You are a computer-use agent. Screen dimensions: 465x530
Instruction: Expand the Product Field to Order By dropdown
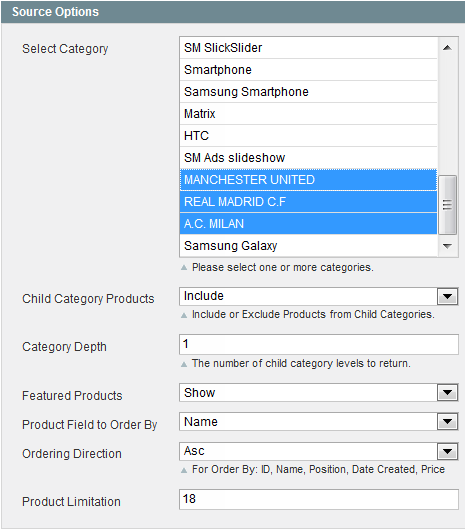pyautogui.click(x=447, y=421)
